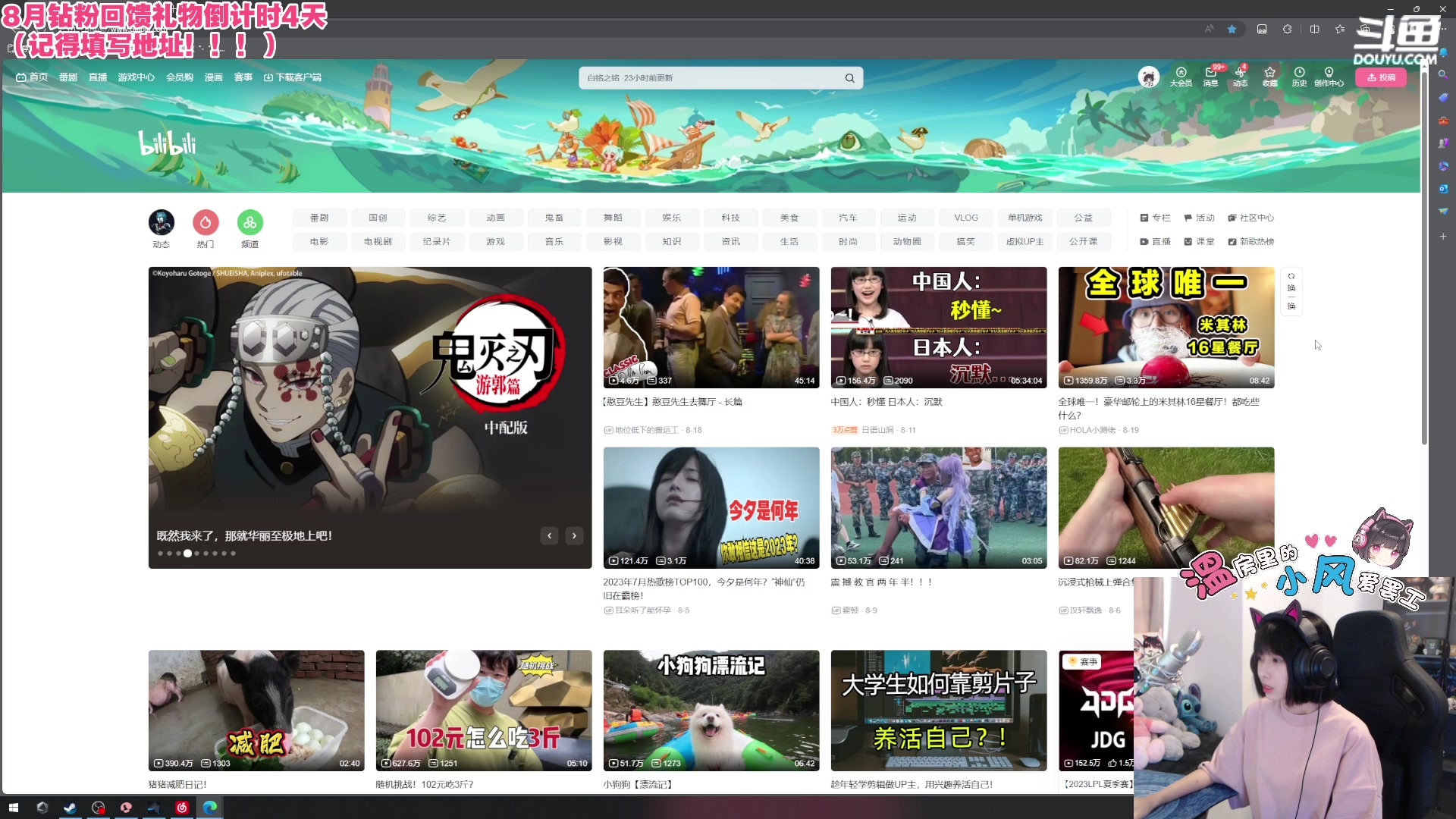The height and width of the screenshot is (819, 1456).
Task: Click the user avatar in header
Action: pyautogui.click(x=1148, y=77)
